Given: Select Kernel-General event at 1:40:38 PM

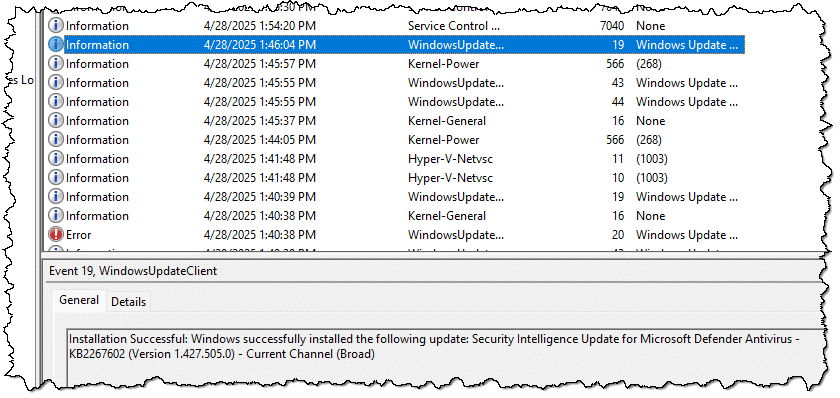Looking at the screenshot, I should click(395, 216).
